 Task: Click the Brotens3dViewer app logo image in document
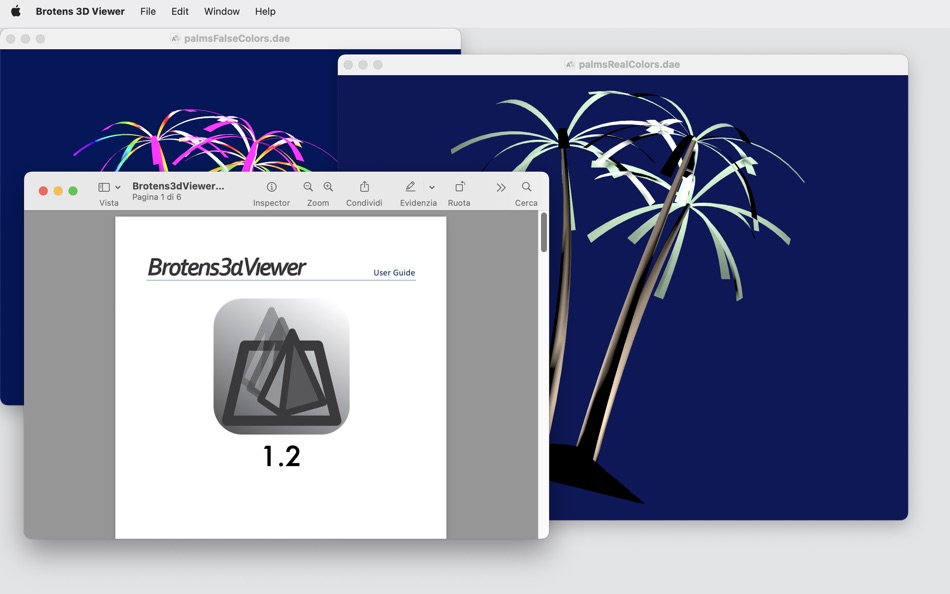click(x=281, y=366)
